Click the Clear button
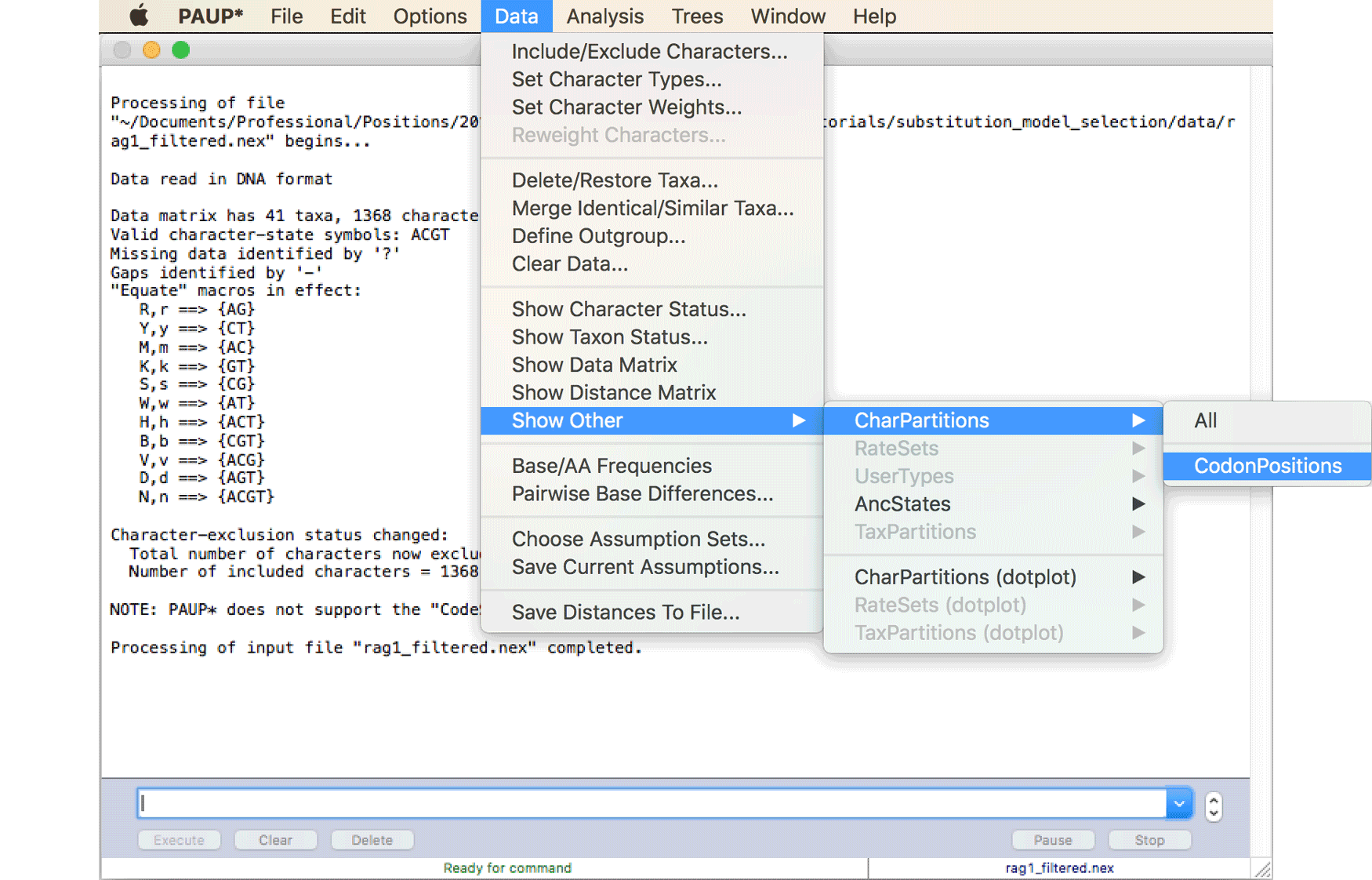Image resolution: width=1372 pixels, height=880 pixels. click(275, 840)
